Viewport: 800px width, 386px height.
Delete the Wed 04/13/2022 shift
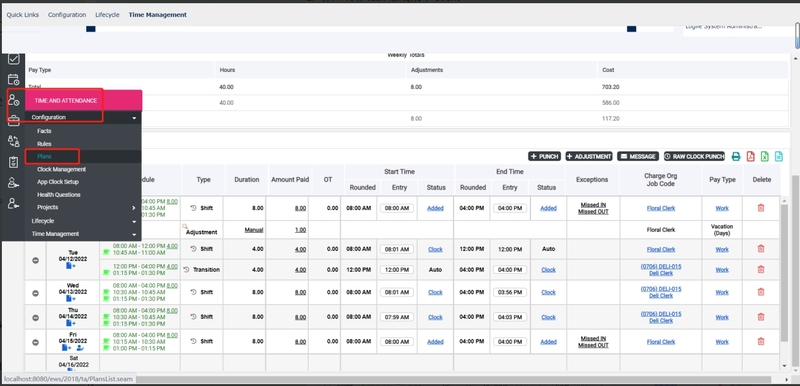[x=761, y=292]
